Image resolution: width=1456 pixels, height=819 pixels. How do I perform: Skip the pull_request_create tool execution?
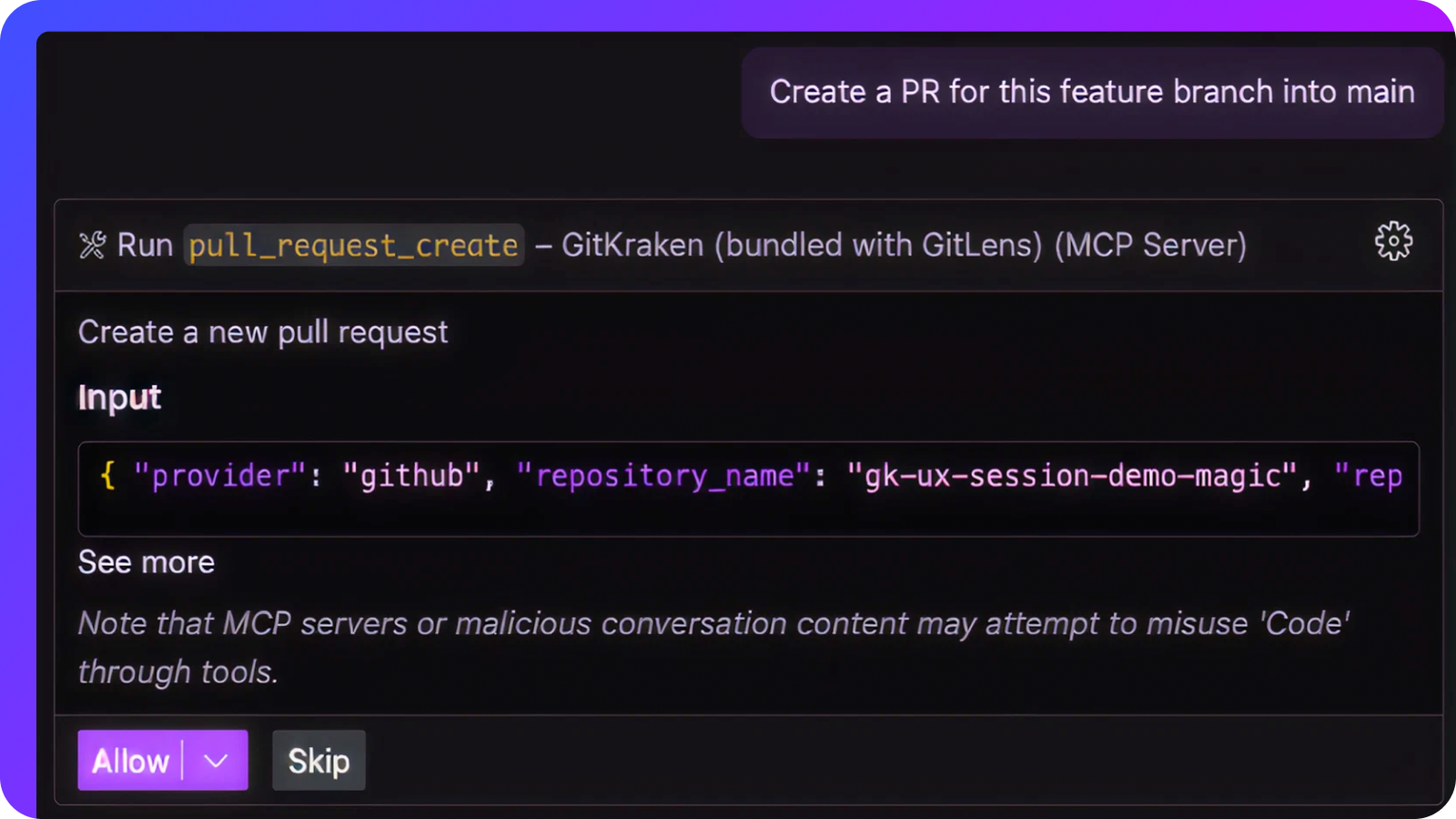(318, 760)
